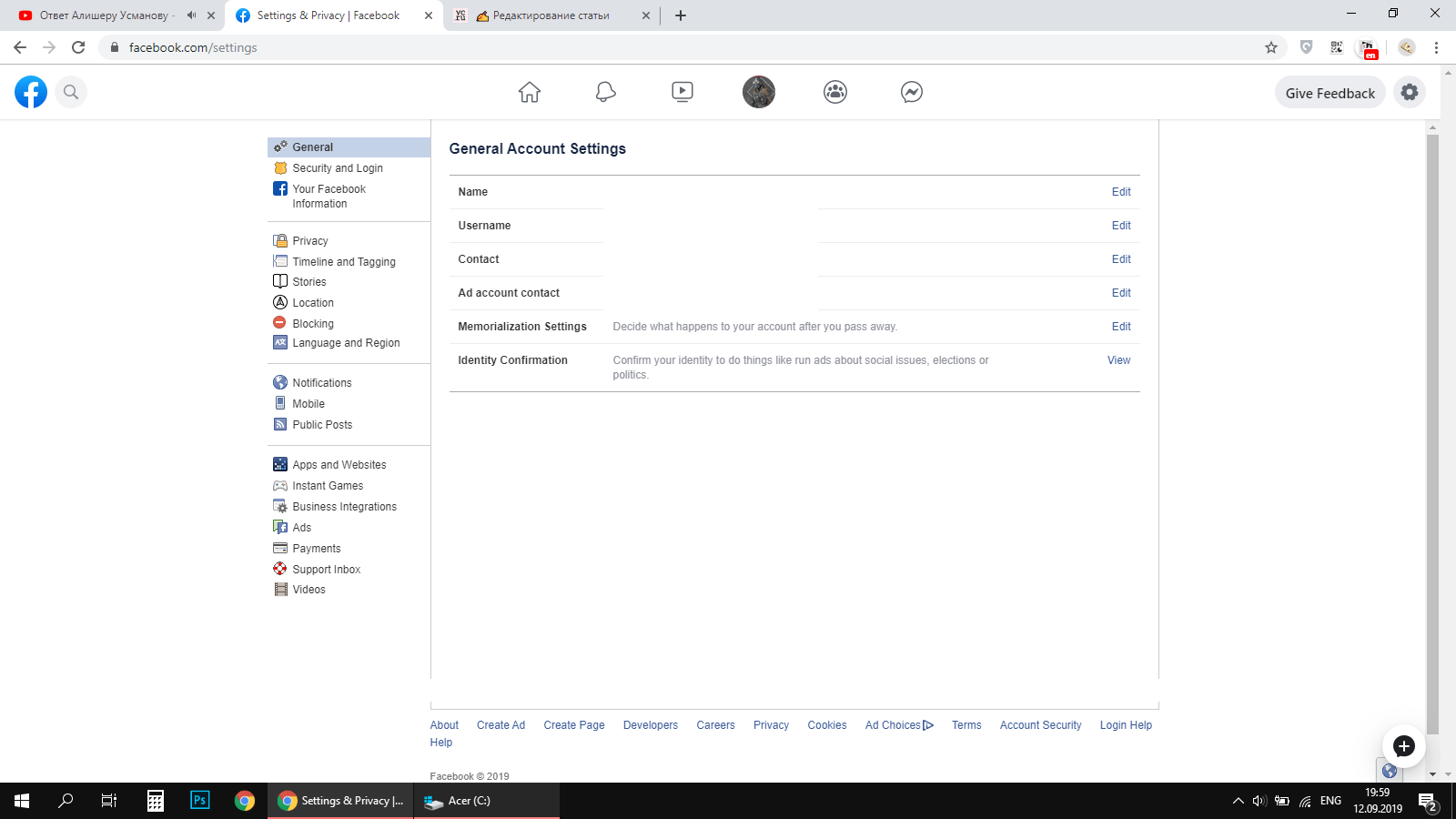Click Cookies footer link
This screenshot has height=819, width=1456.
[x=827, y=725]
